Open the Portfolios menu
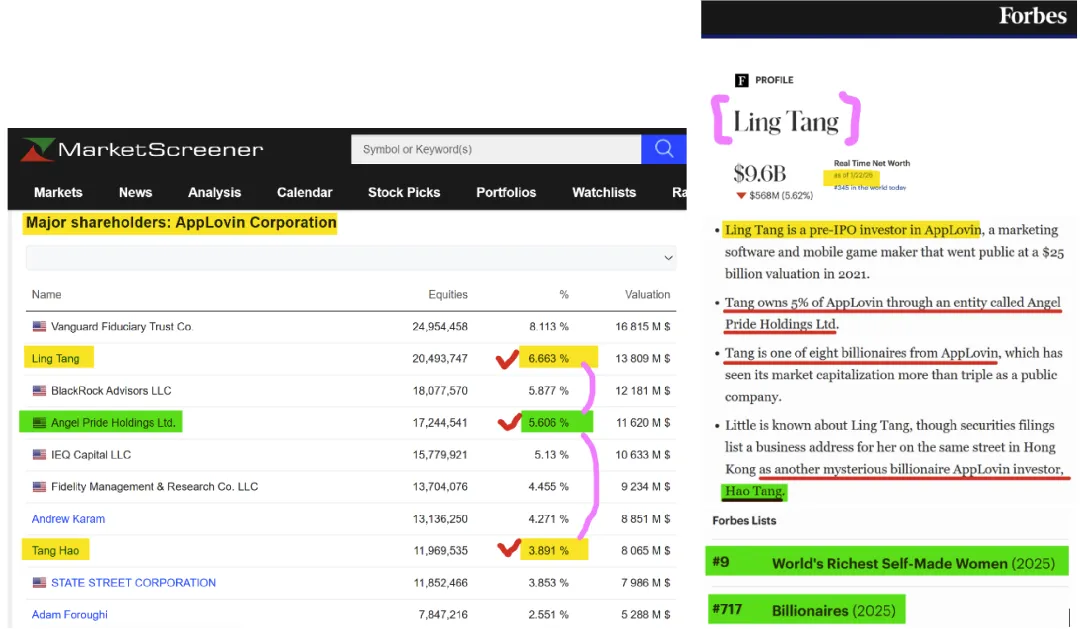The width and height of the screenshot is (1080, 629). point(506,192)
